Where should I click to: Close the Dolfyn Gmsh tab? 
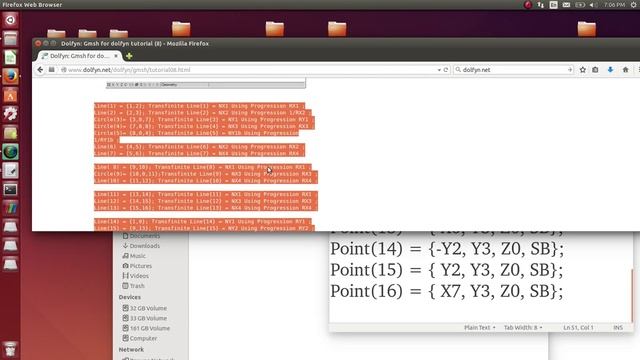tap(116, 56)
